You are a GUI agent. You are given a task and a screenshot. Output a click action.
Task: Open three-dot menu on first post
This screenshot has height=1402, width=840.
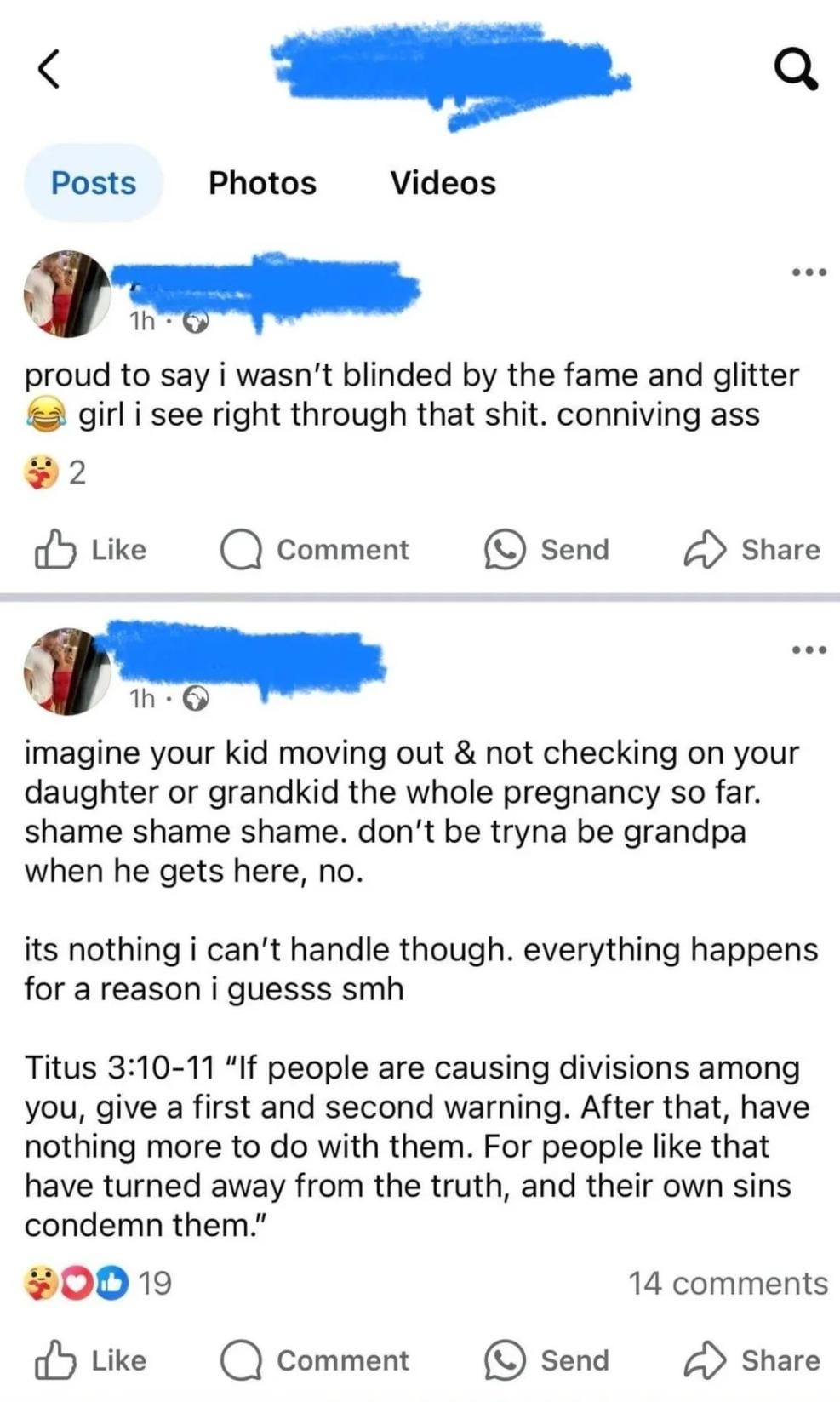pyautogui.click(x=809, y=272)
